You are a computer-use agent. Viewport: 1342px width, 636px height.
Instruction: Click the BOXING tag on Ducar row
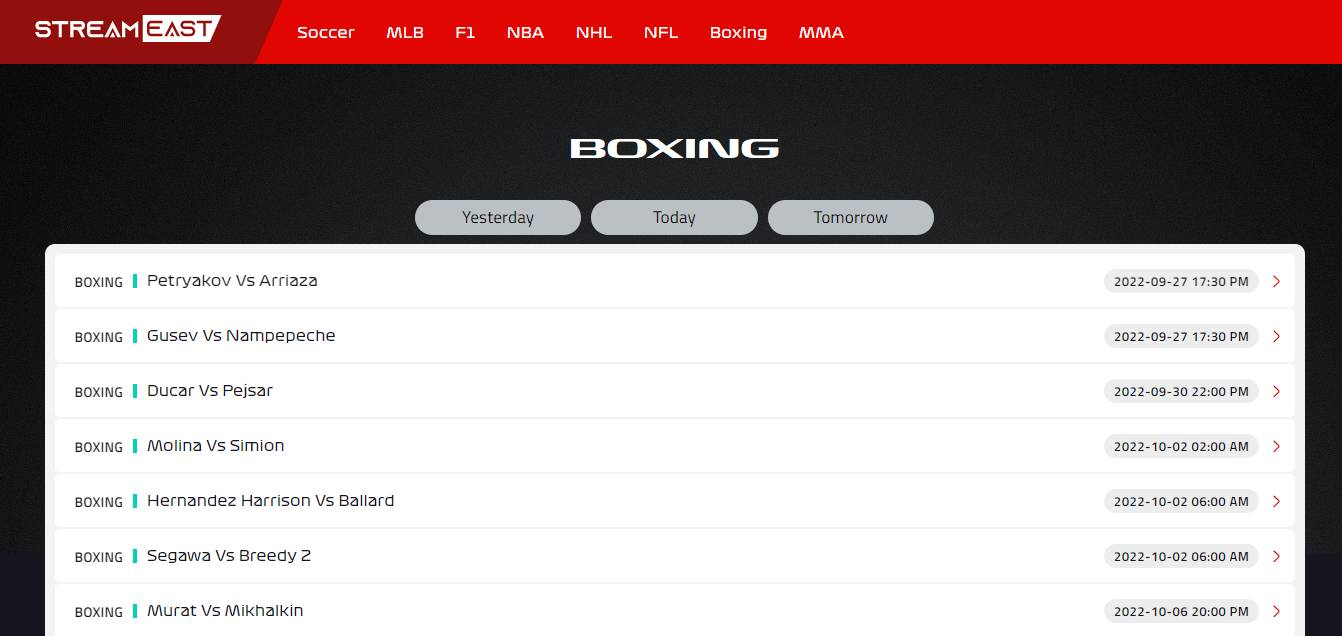coord(99,393)
